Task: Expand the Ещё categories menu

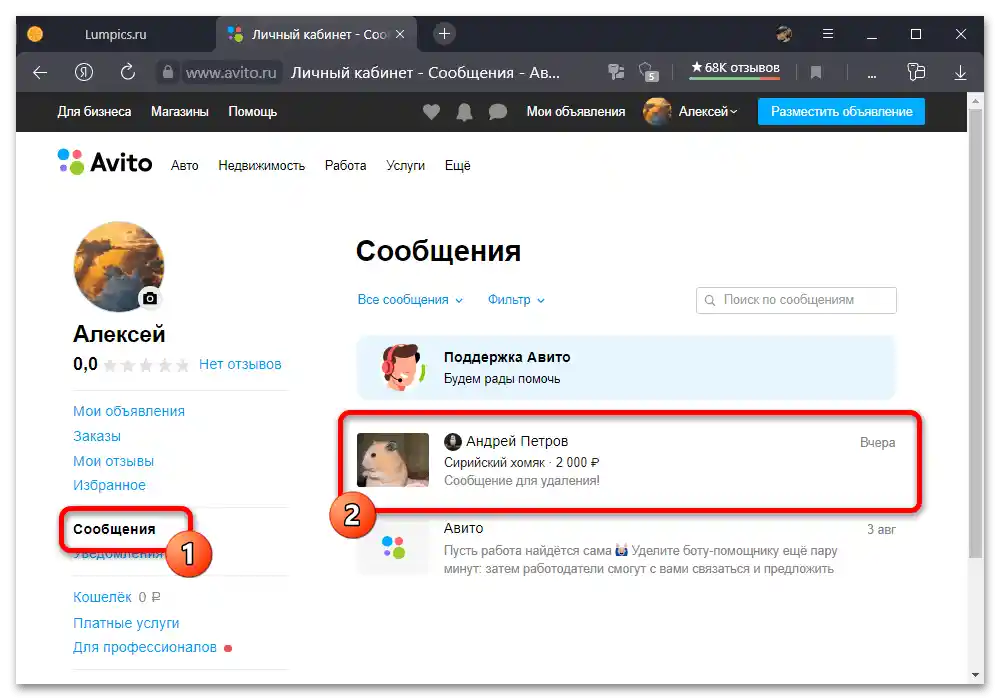Action: point(457,166)
